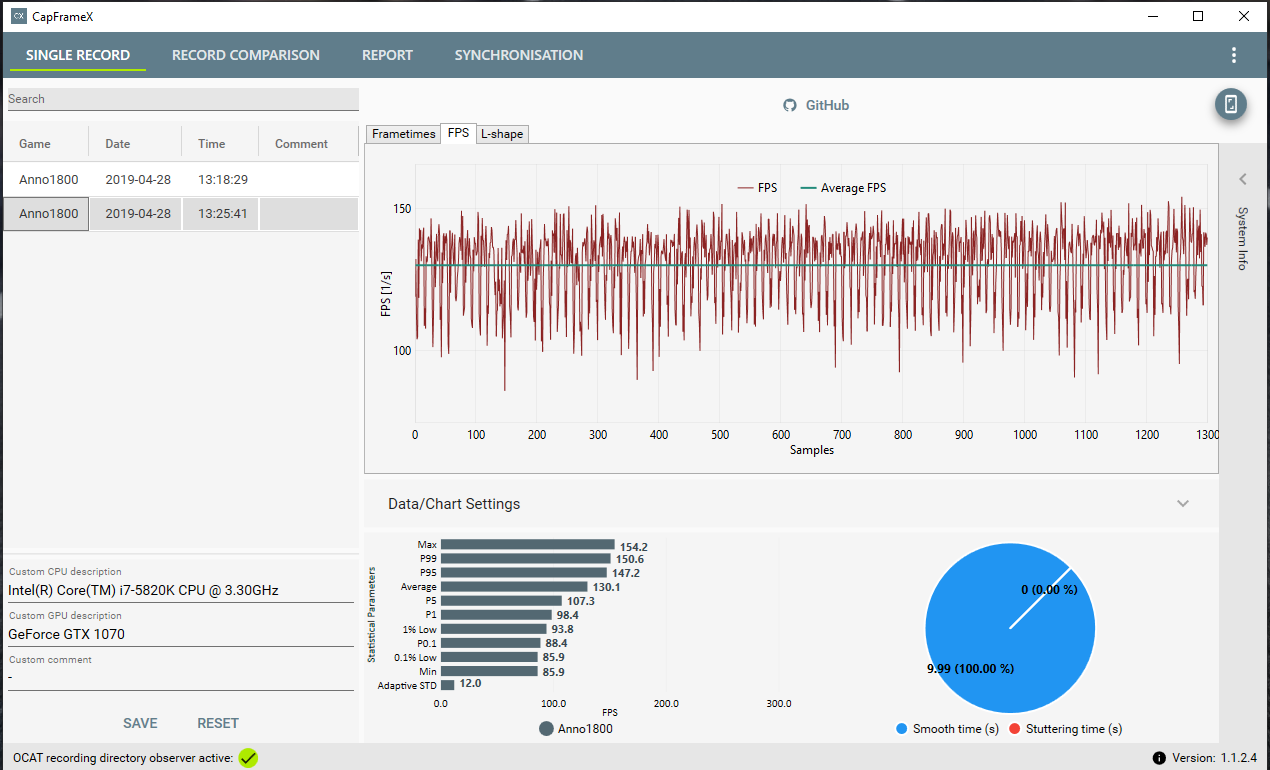
Task: Click the SAVE button
Action: click(x=140, y=723)
